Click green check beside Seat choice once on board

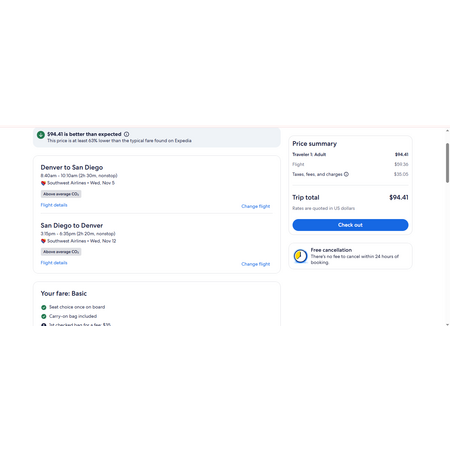pyautogui.click(x=44, y=307)
